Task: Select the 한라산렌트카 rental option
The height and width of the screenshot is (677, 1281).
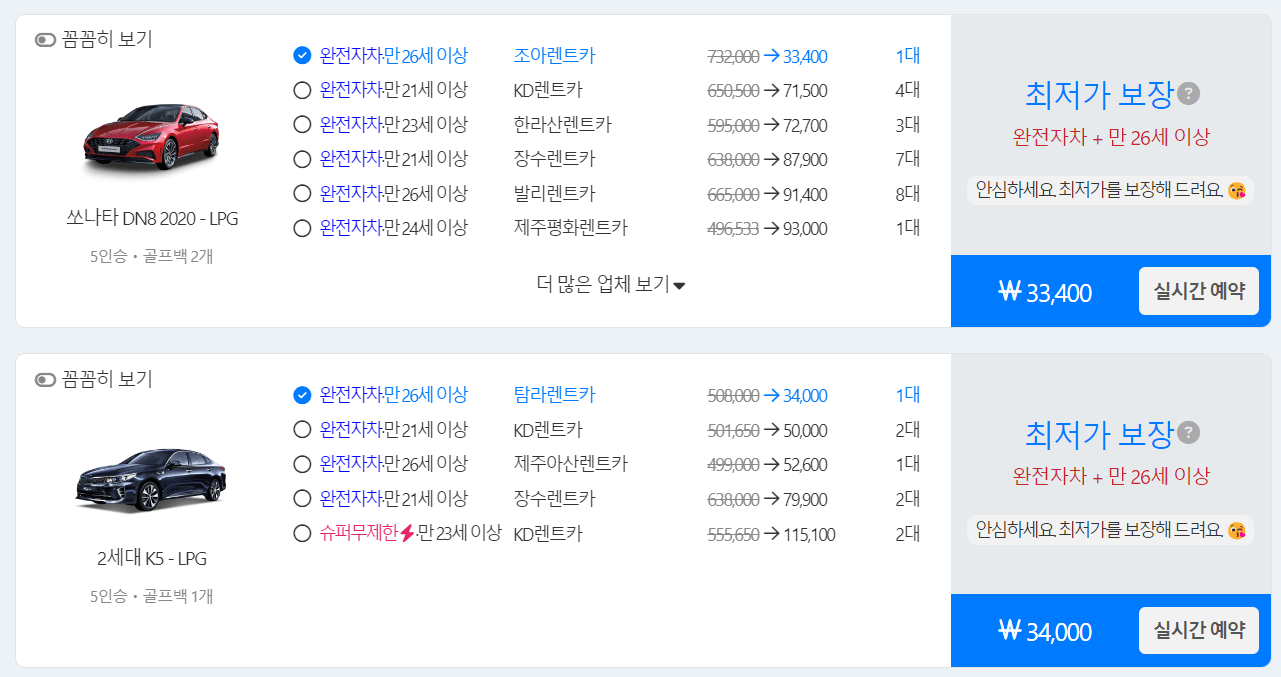Action: pyautogui.click(x=302, y=124)
